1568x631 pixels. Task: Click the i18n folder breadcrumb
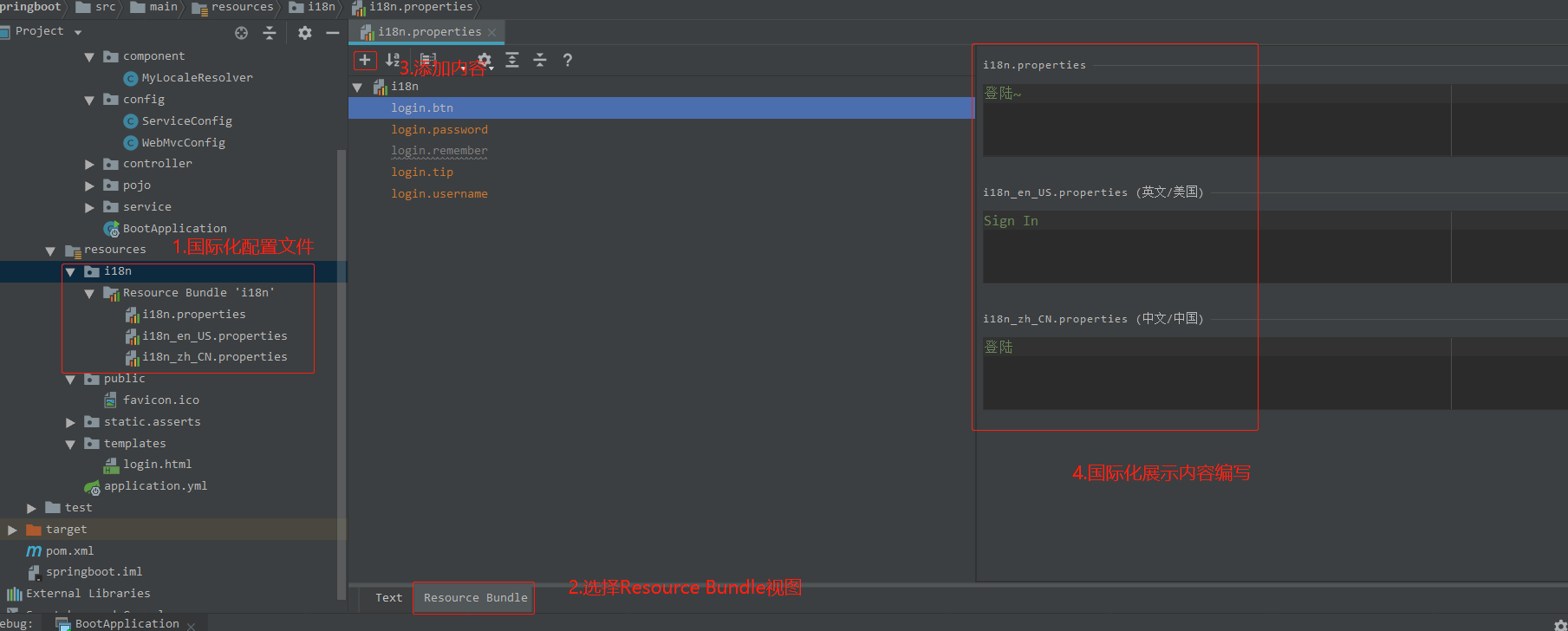(312, 7)
